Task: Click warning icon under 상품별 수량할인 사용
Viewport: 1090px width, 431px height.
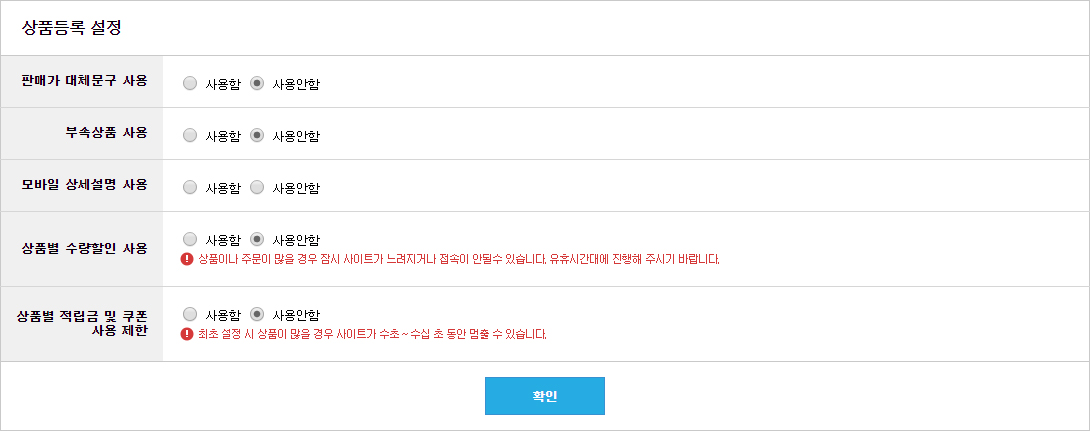Action: tap(186, 259)
